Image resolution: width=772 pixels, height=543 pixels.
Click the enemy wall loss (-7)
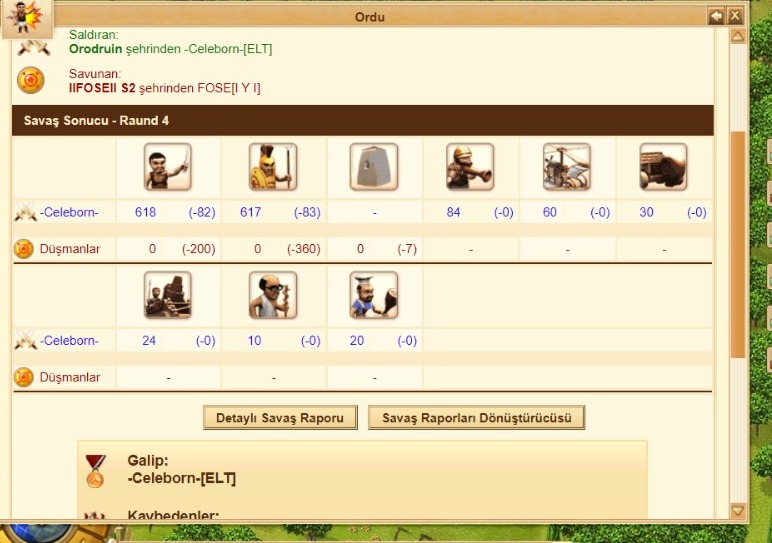[407, 249]
